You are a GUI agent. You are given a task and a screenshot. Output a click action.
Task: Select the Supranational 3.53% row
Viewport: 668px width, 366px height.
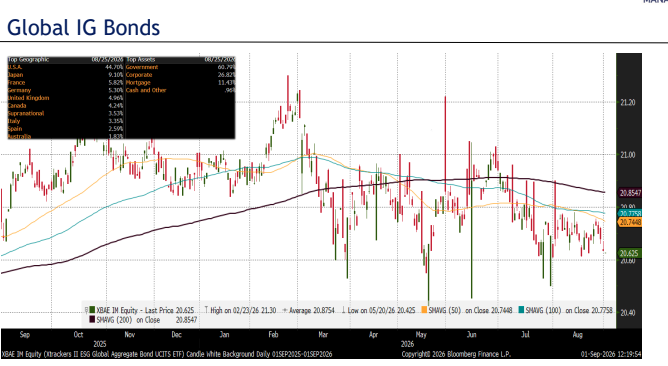pos(66,113)
